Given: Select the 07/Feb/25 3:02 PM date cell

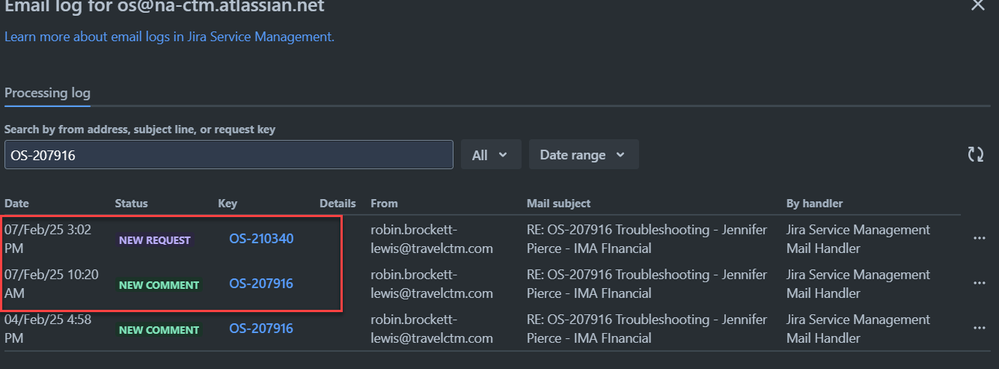Looking at the screenshot, I should click(48, 238).
